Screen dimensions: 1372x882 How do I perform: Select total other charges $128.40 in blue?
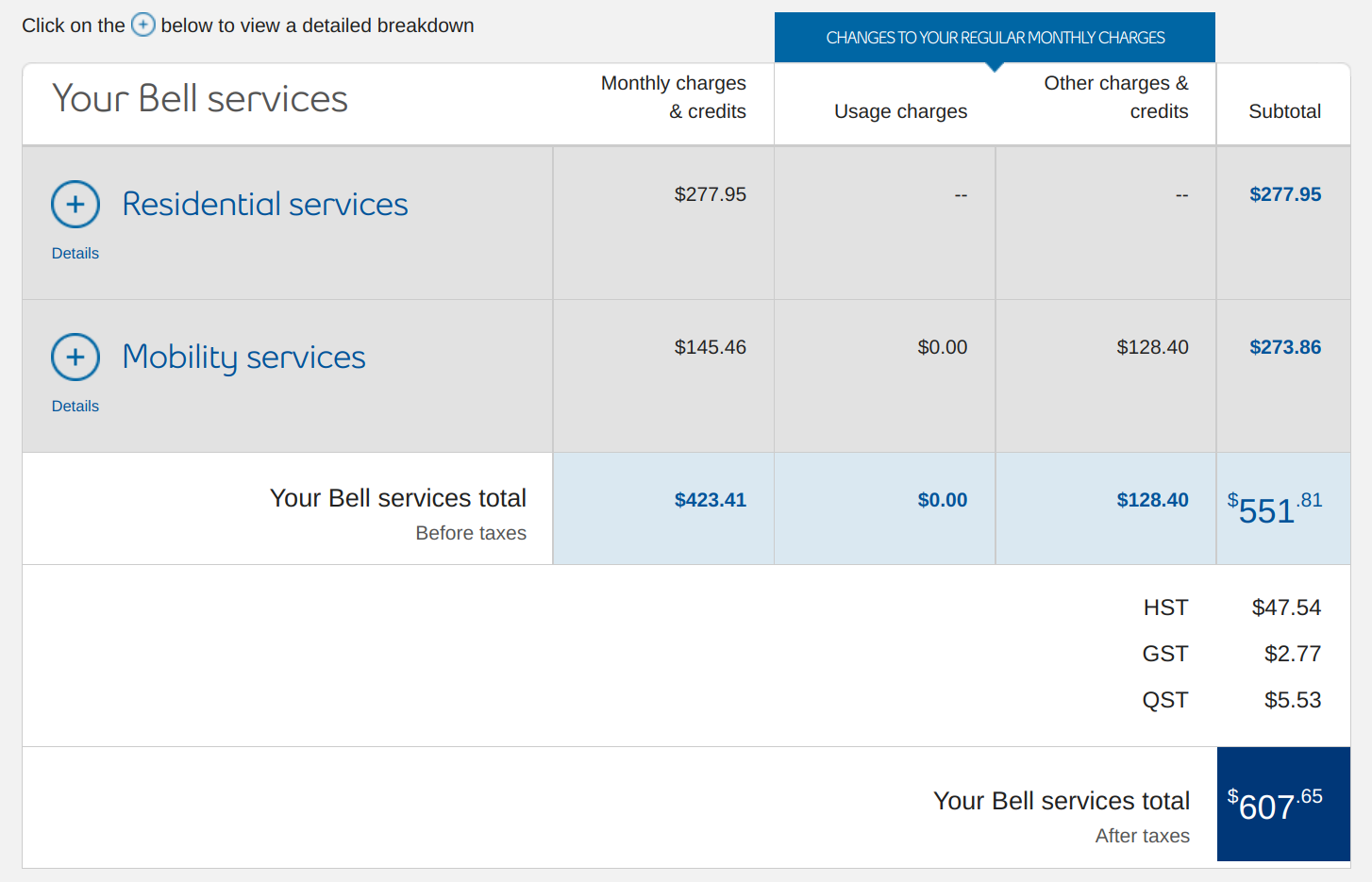click(x=1153, y=500)
